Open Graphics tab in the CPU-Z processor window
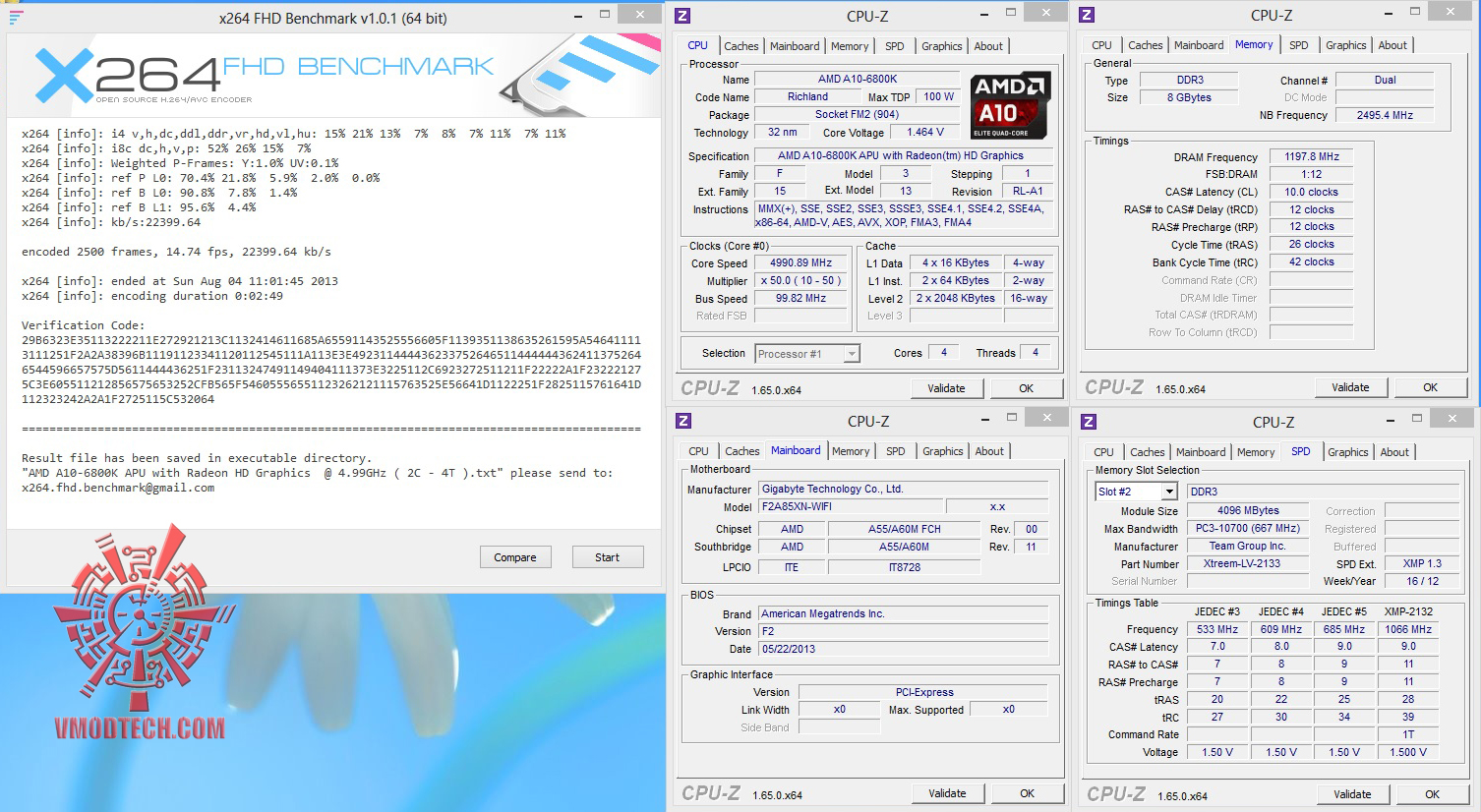 [941, 46]
